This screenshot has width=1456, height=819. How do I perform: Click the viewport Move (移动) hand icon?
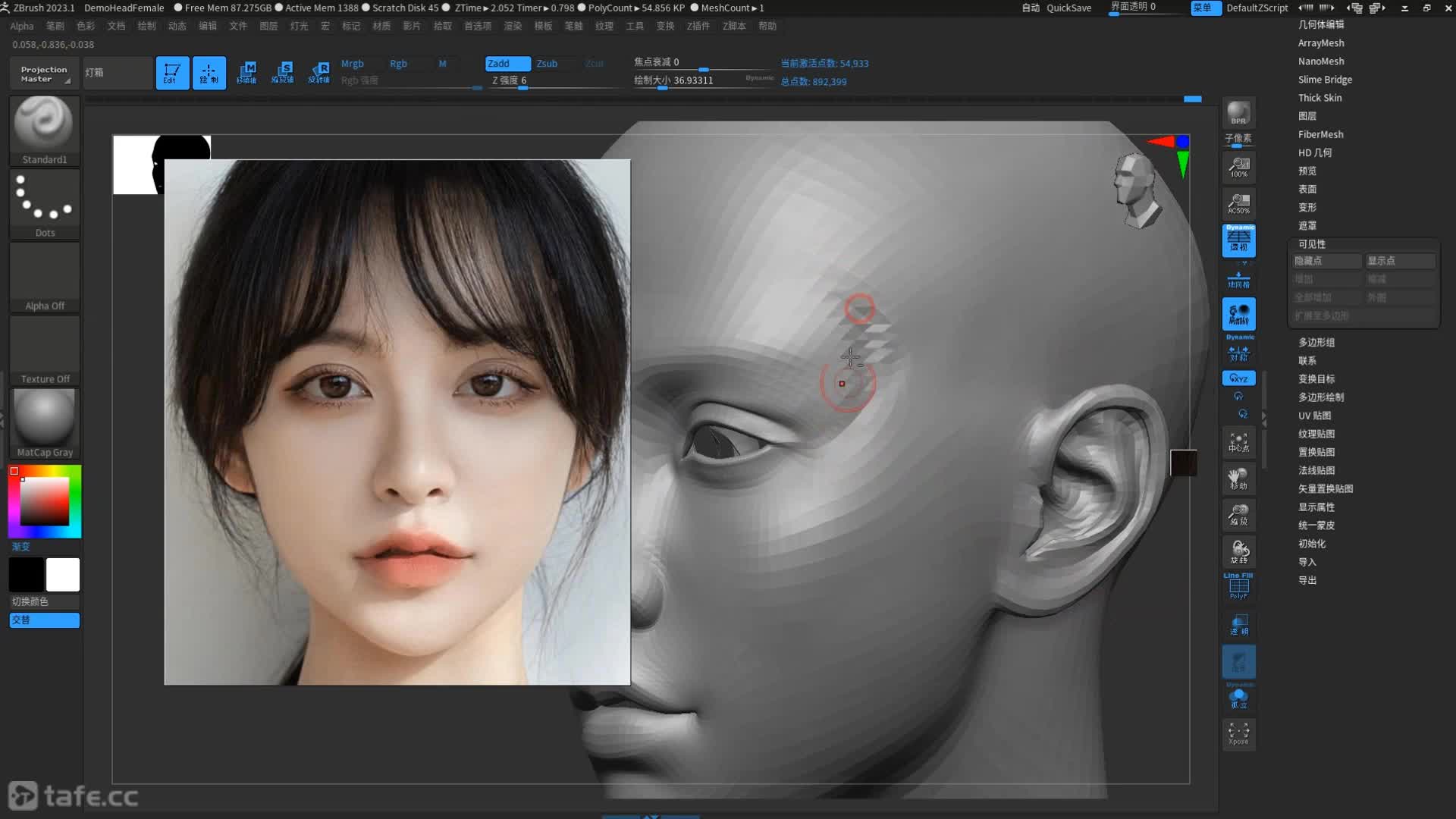click(1238, 479)
